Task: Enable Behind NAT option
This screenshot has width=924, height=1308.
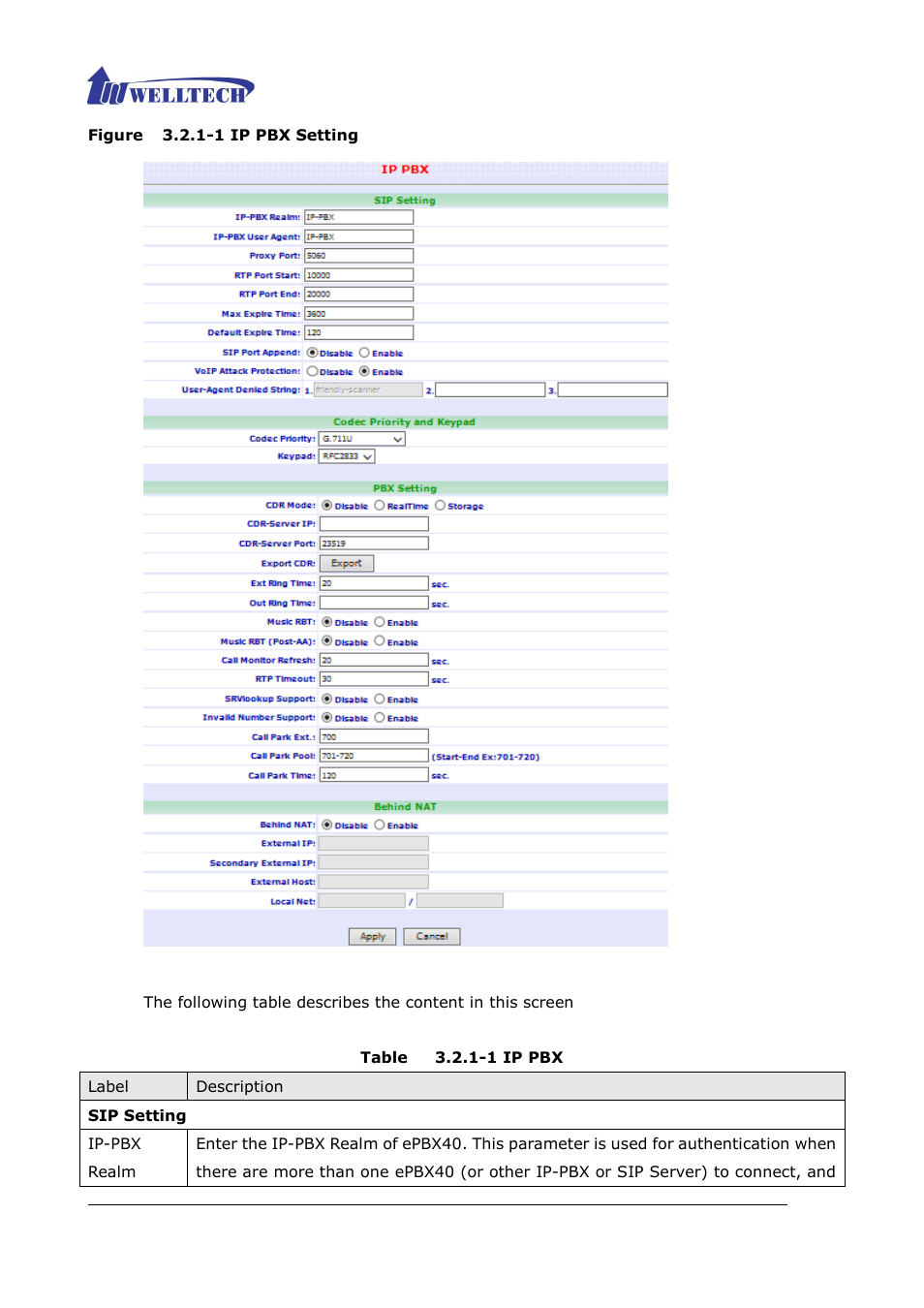Action: tap(380, 825)
